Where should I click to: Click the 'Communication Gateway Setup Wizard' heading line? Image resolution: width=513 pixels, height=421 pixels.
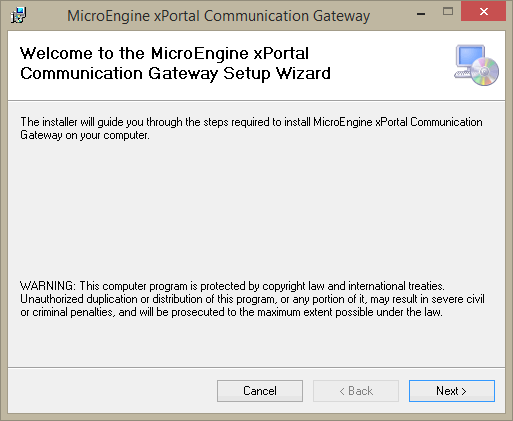pyautogui.click(x=175, y=74)
